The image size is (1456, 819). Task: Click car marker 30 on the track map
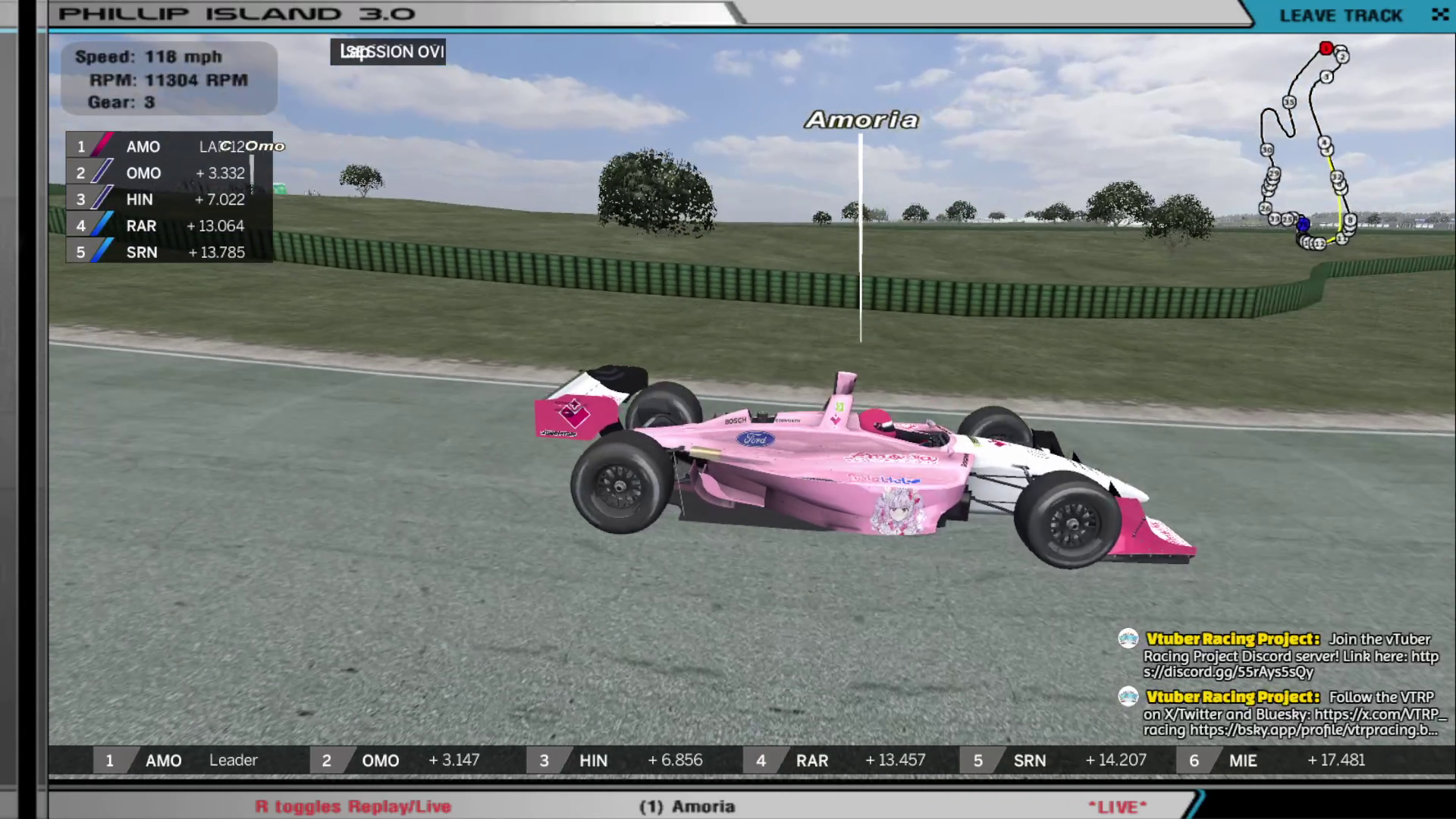[x=1267, y=149]
